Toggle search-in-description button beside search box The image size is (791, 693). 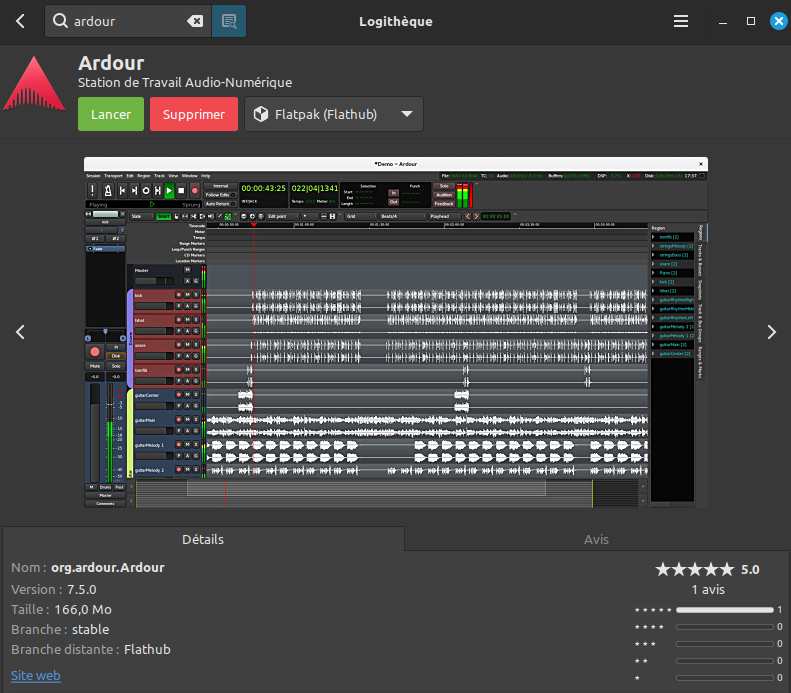229,21
